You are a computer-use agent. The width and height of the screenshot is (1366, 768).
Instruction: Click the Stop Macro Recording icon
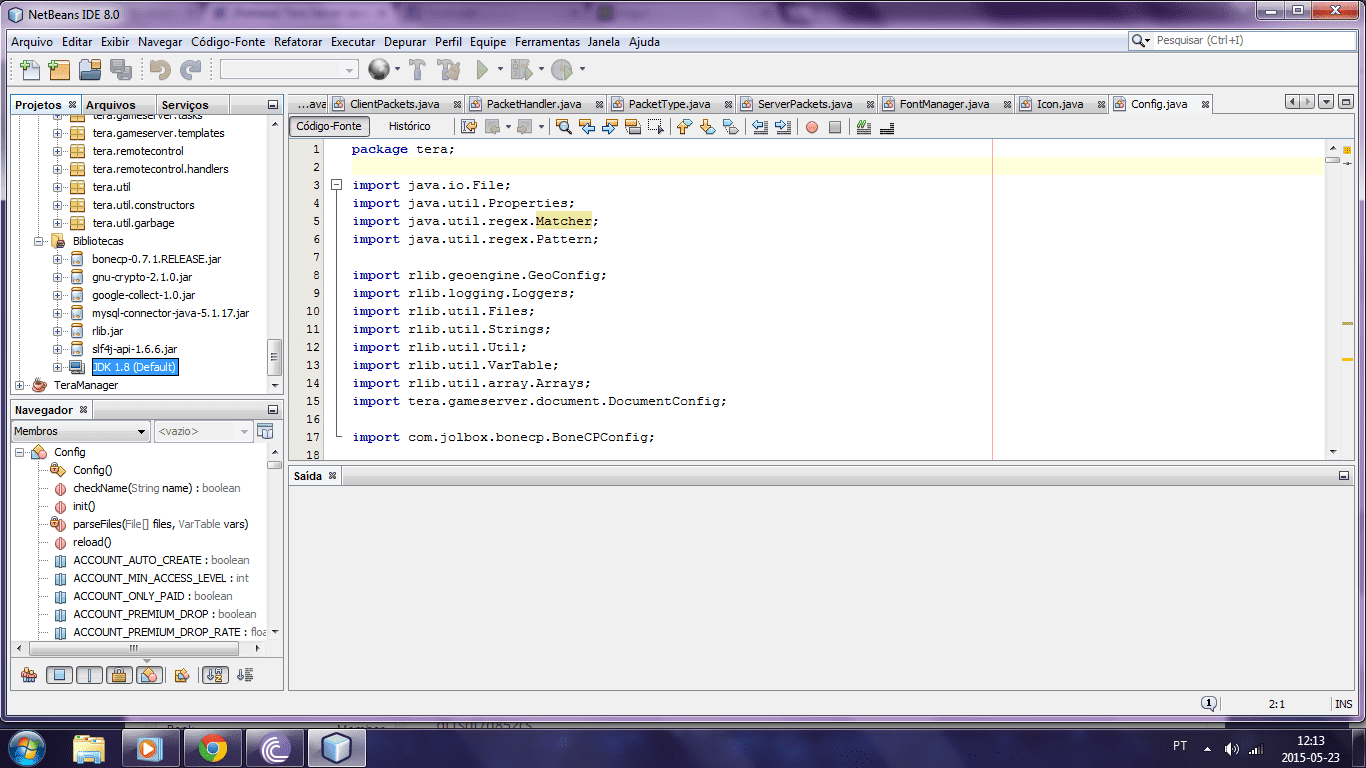(835, 127)
